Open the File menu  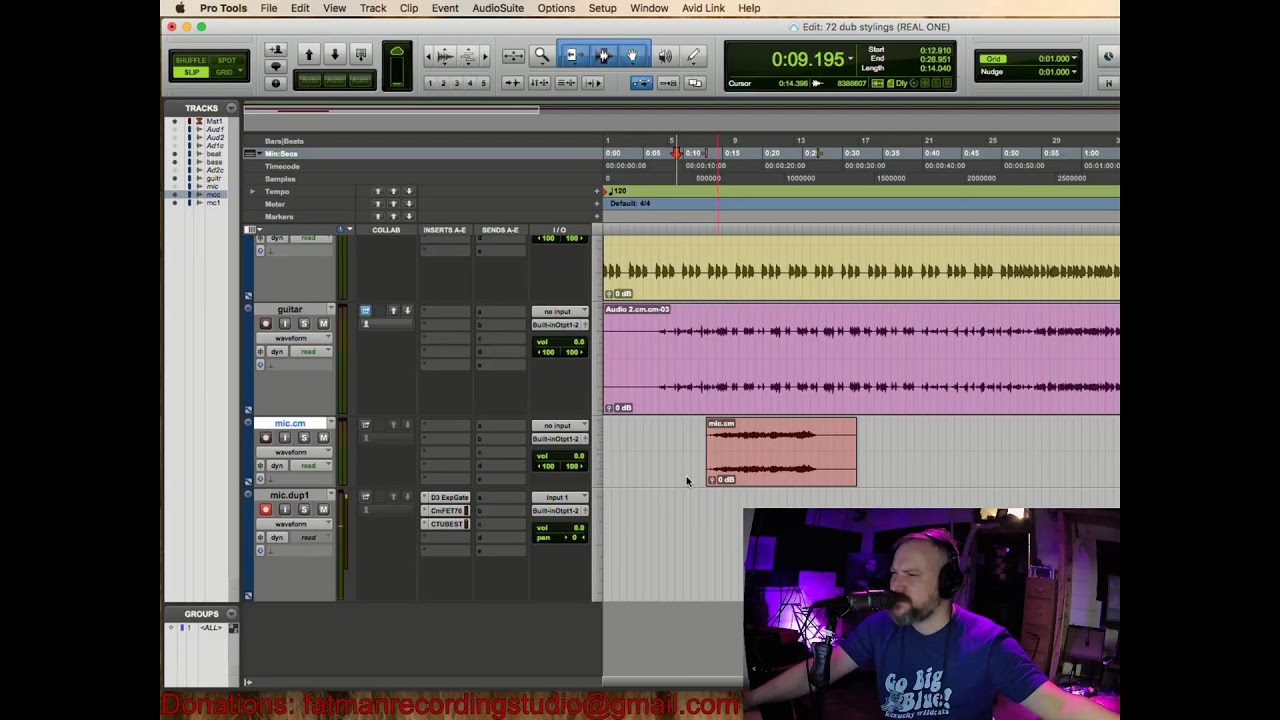tap(269, 8)
